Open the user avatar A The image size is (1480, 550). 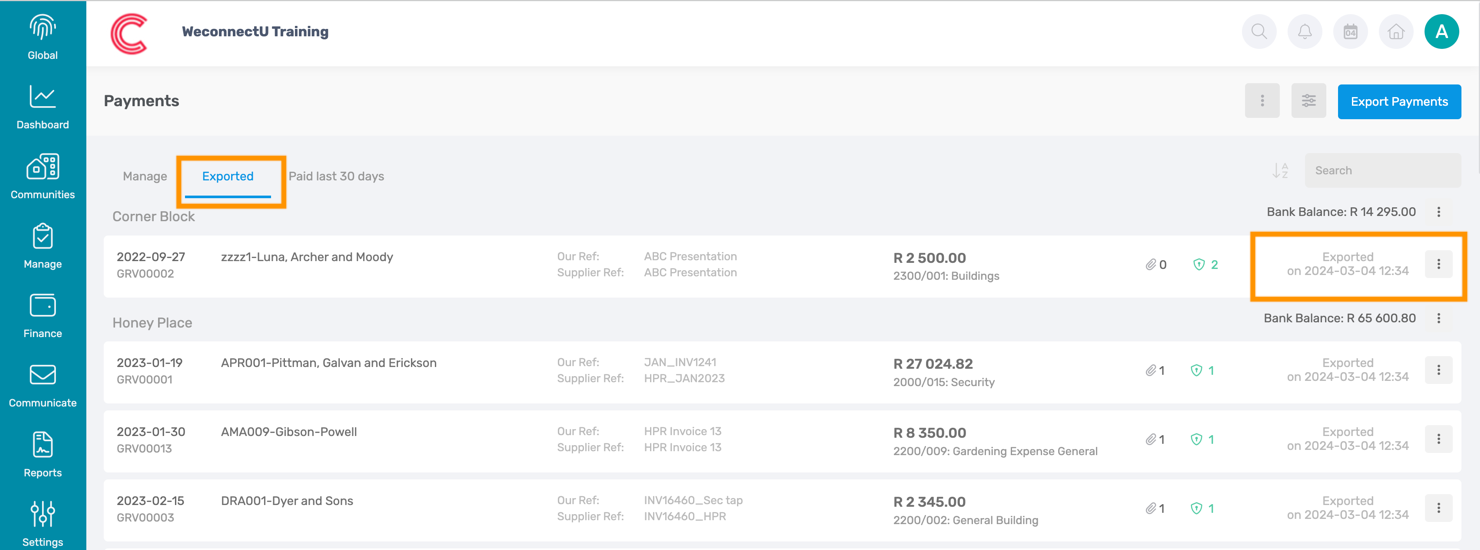(x=1441, y=32)
